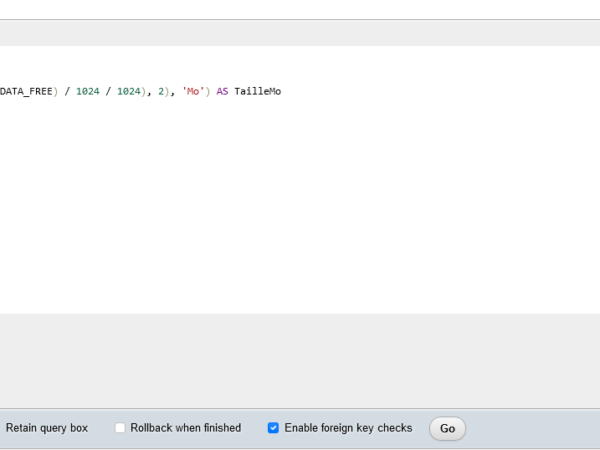Viewport: 600px width, 450px height.
Task: Place cursor on the TailleMo alias
Action: [x=257, y=92]
